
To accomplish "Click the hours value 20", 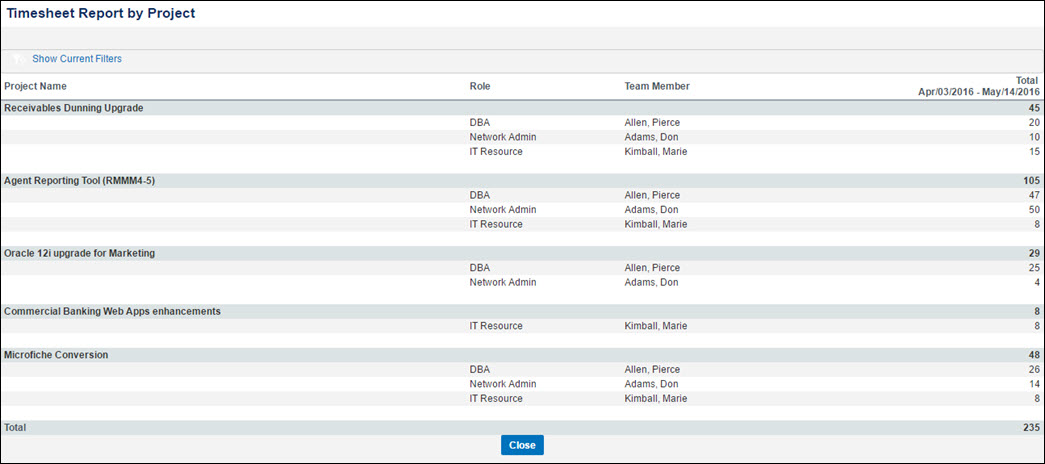I will point(1034,123).
